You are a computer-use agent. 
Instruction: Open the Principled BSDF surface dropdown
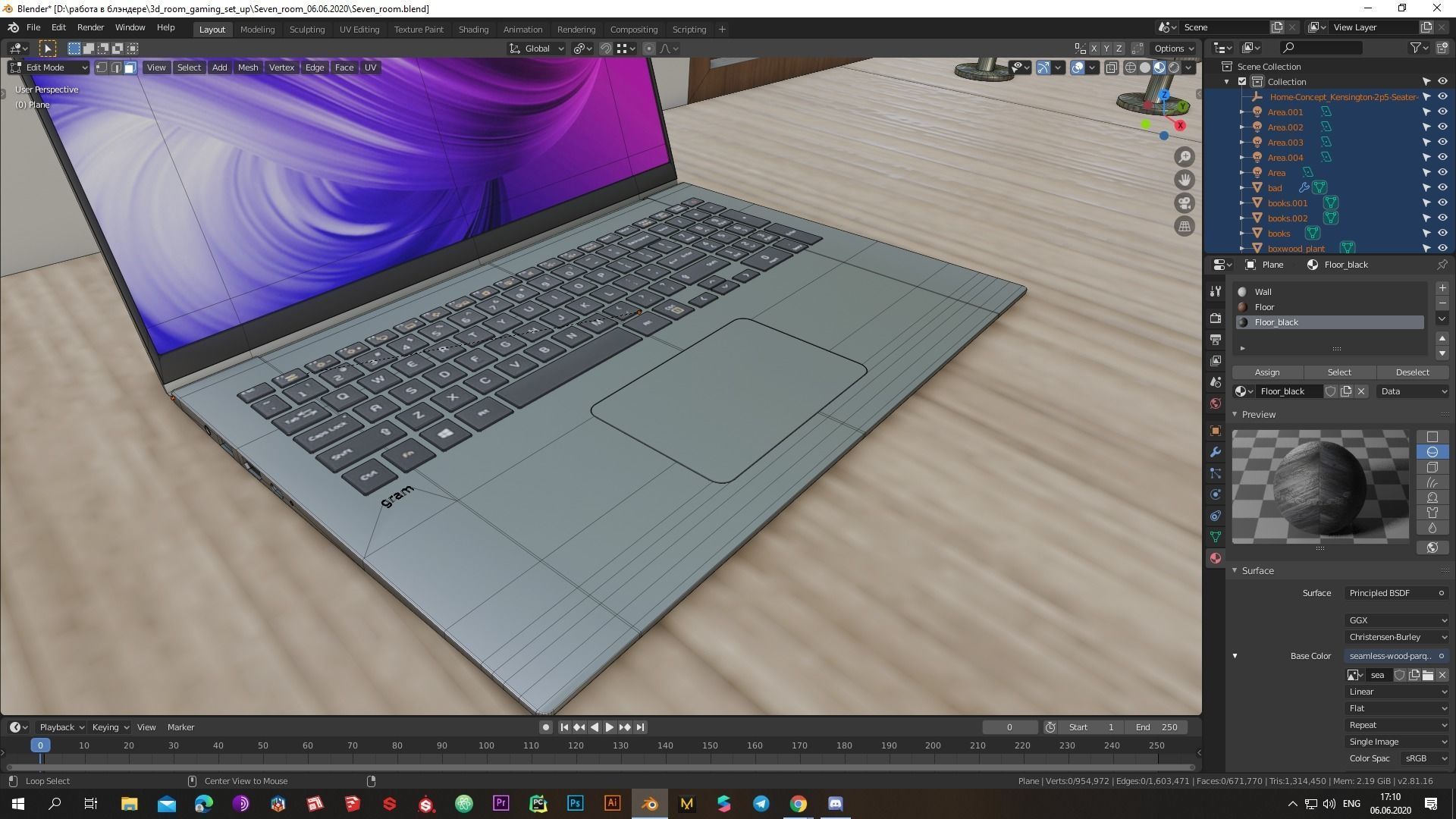pos(1396,593)
